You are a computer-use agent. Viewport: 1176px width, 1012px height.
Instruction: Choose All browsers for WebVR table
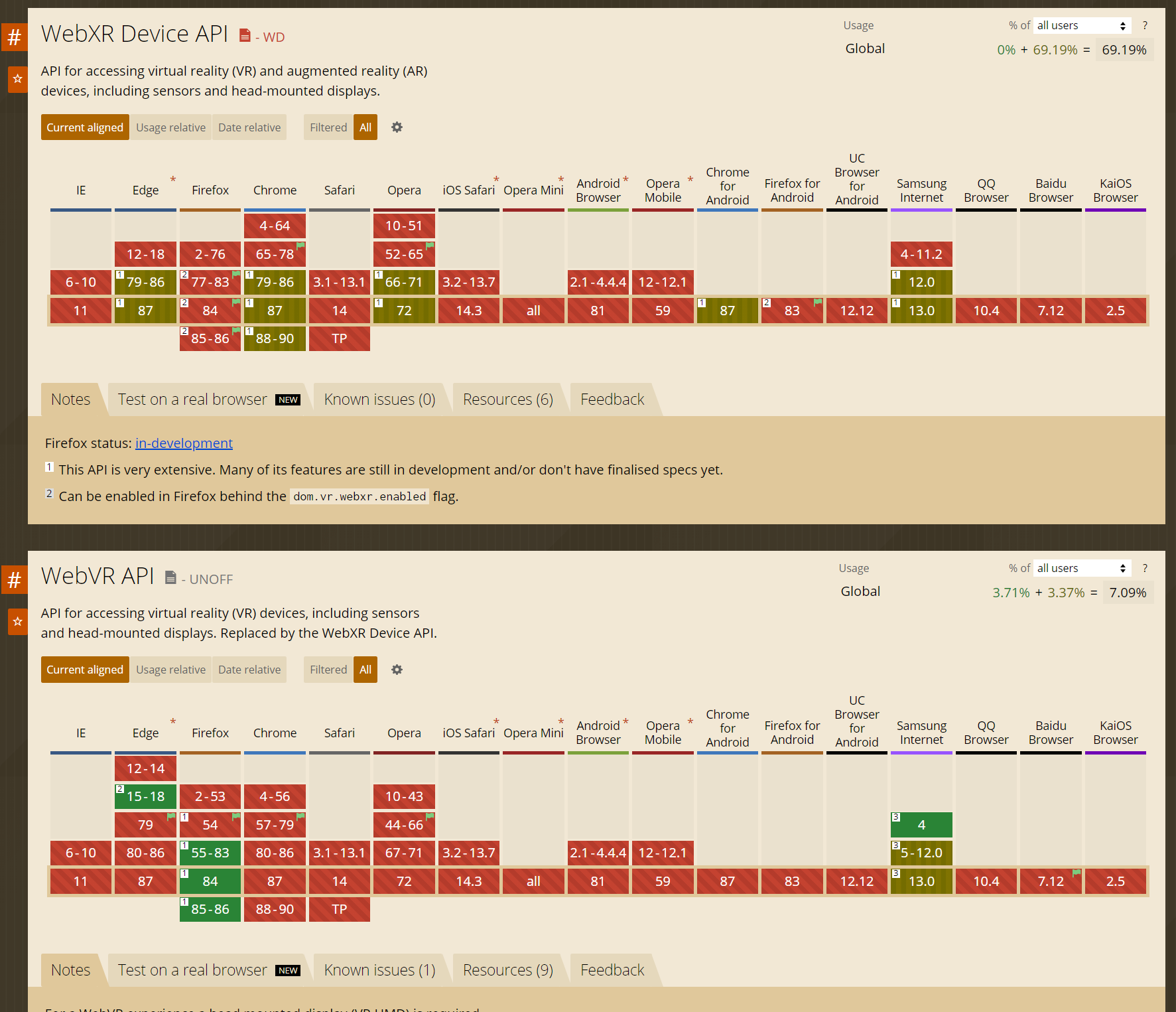tap(365, 670)
